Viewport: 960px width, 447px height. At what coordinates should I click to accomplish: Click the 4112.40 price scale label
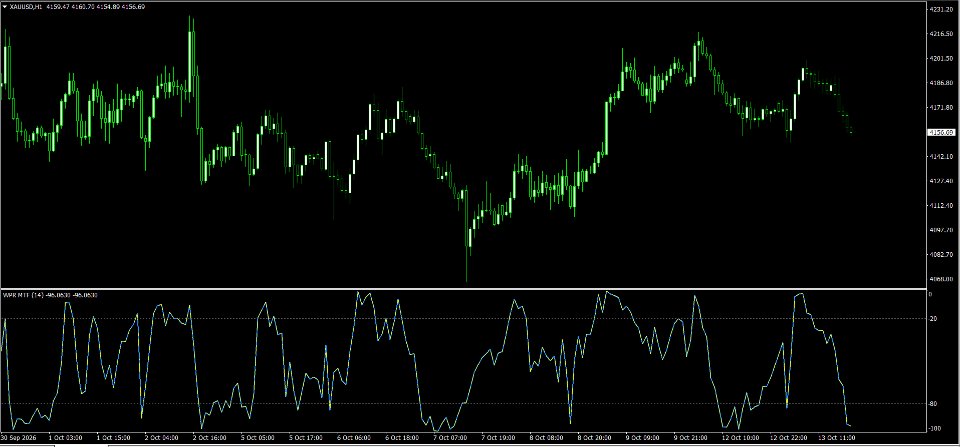940,206
